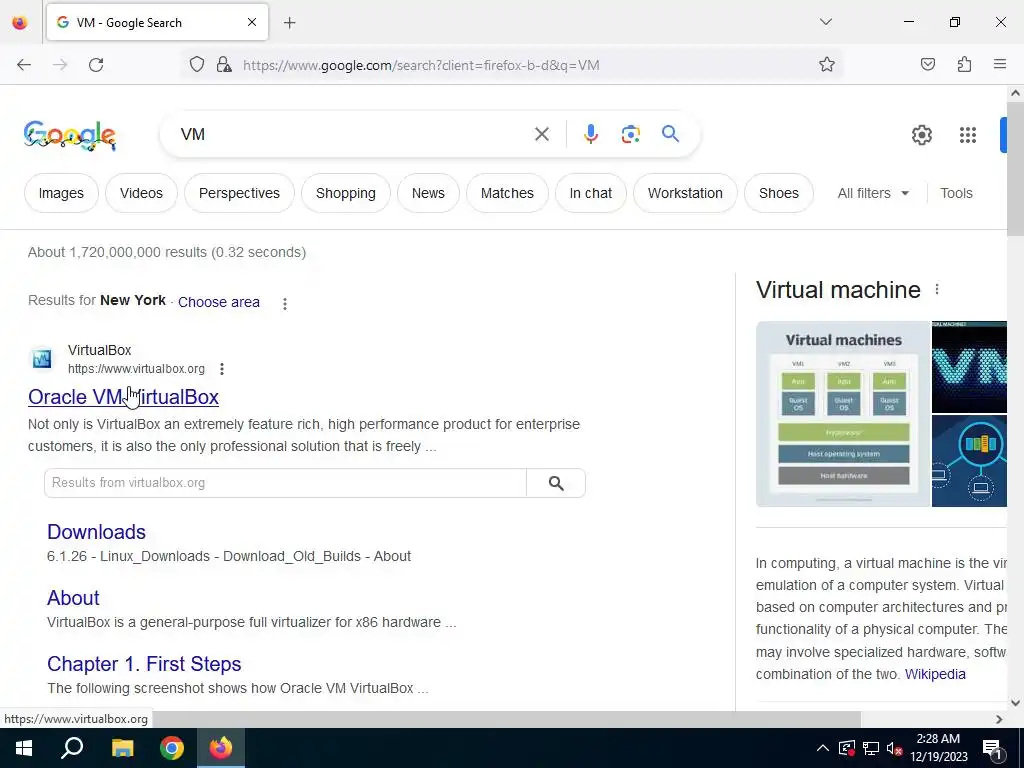Filter results by Images
The image size is (1024, 768).
(x=61, y=193)
